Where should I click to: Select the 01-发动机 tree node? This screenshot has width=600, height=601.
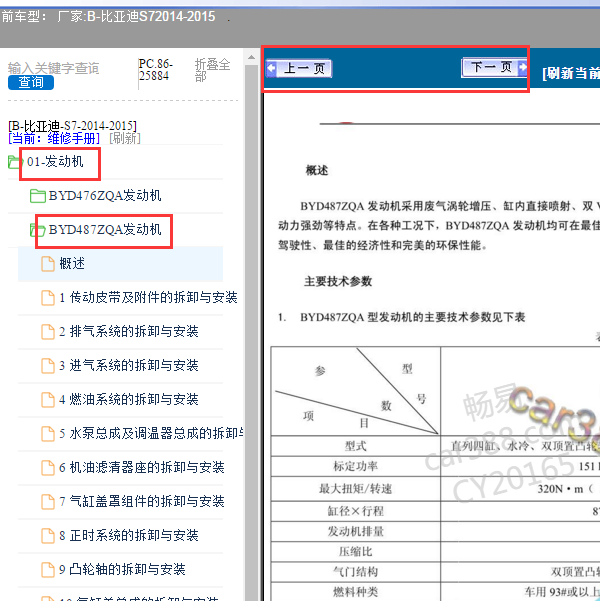coord(55,161)
